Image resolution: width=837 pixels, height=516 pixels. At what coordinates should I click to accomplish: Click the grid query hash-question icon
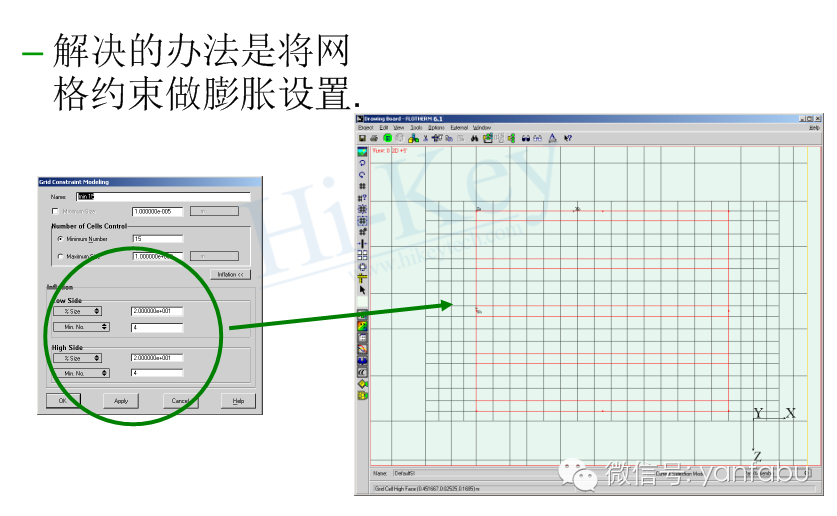pos(362,198)
